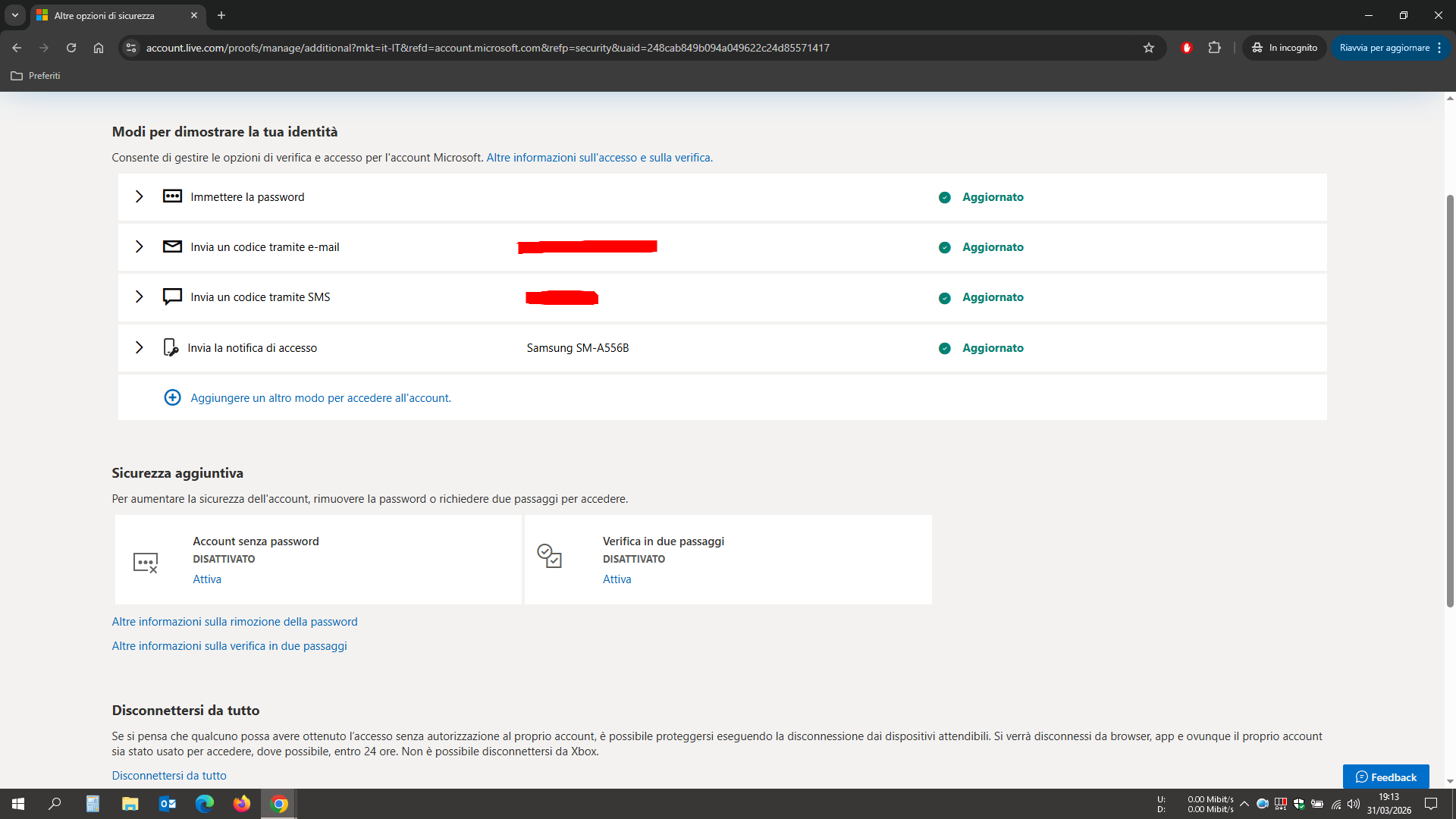1456x819 pixels.
Task: Open the Feedback button
Action: (x=1385, y=777)
